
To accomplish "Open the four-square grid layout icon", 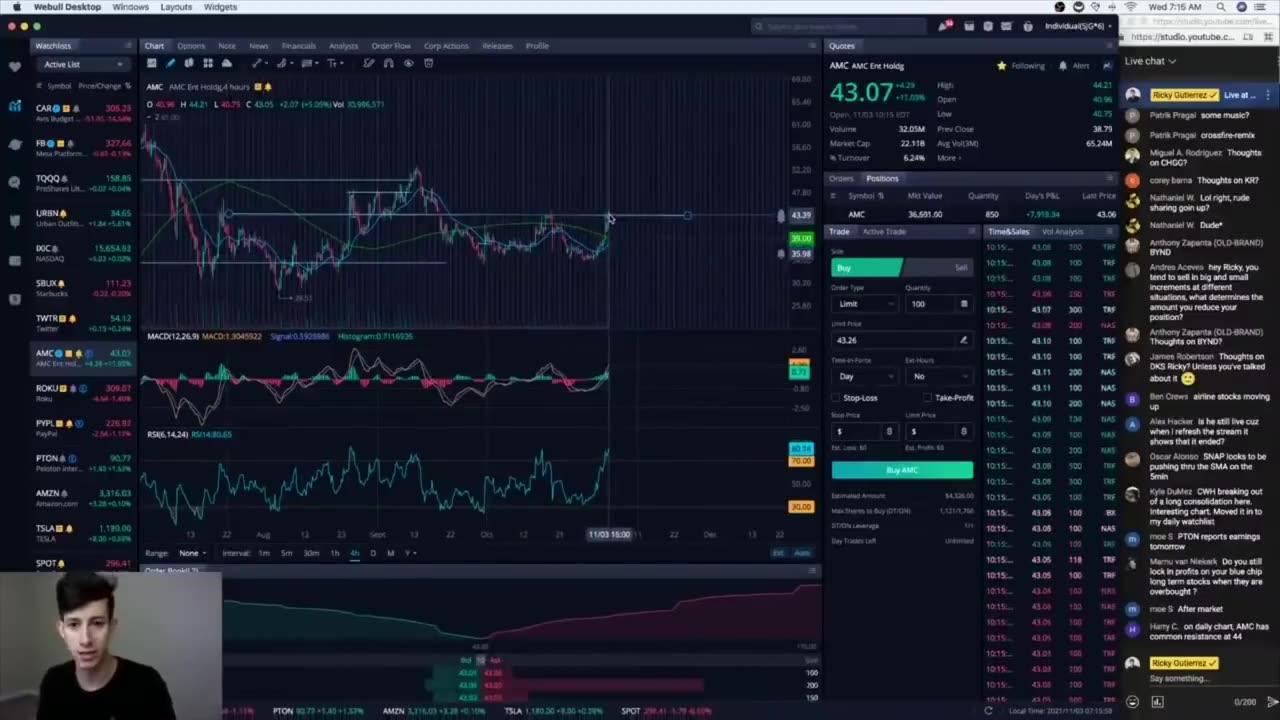I will 207,63.
